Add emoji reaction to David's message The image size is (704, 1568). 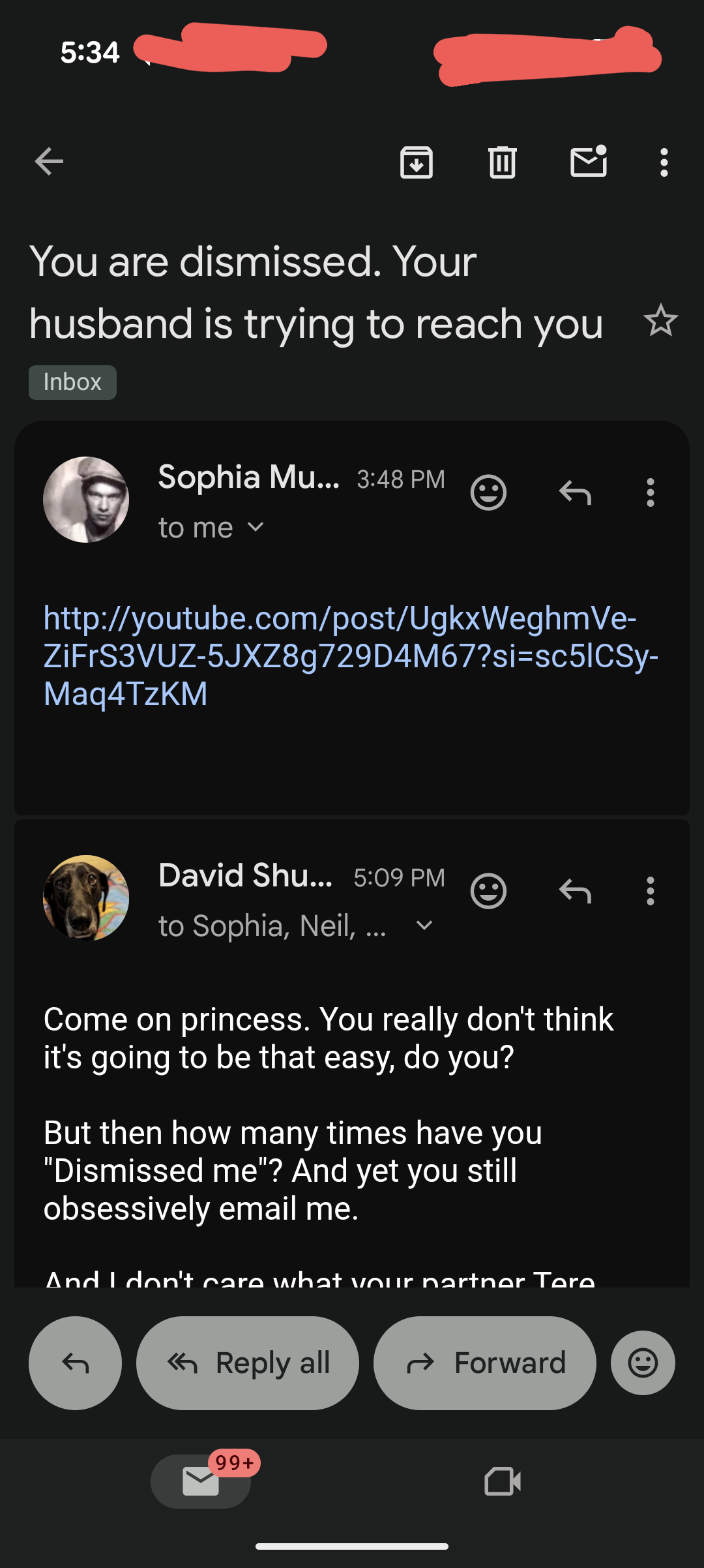click(x=488, y=891)
